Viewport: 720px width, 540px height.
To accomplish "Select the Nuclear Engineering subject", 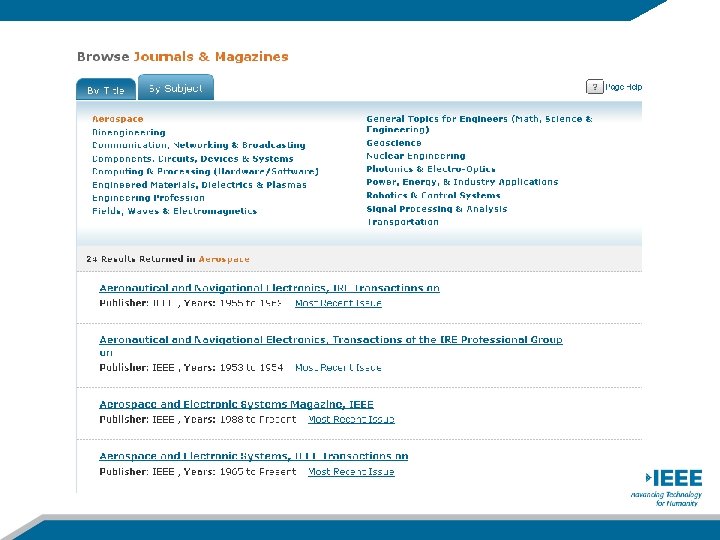I will click(x=416, y=156).
